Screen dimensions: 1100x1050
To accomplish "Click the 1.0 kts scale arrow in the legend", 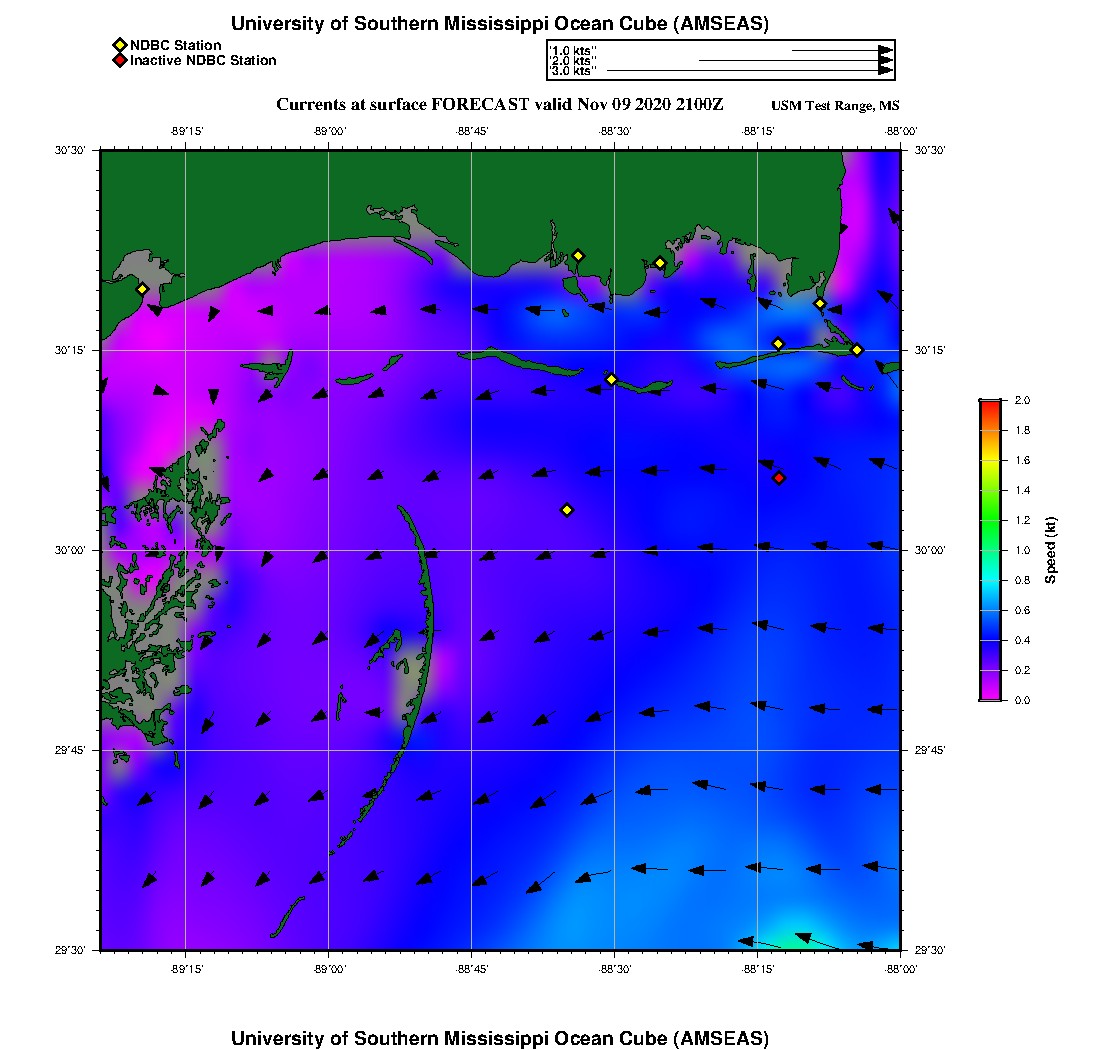I will tap(842, 49).
